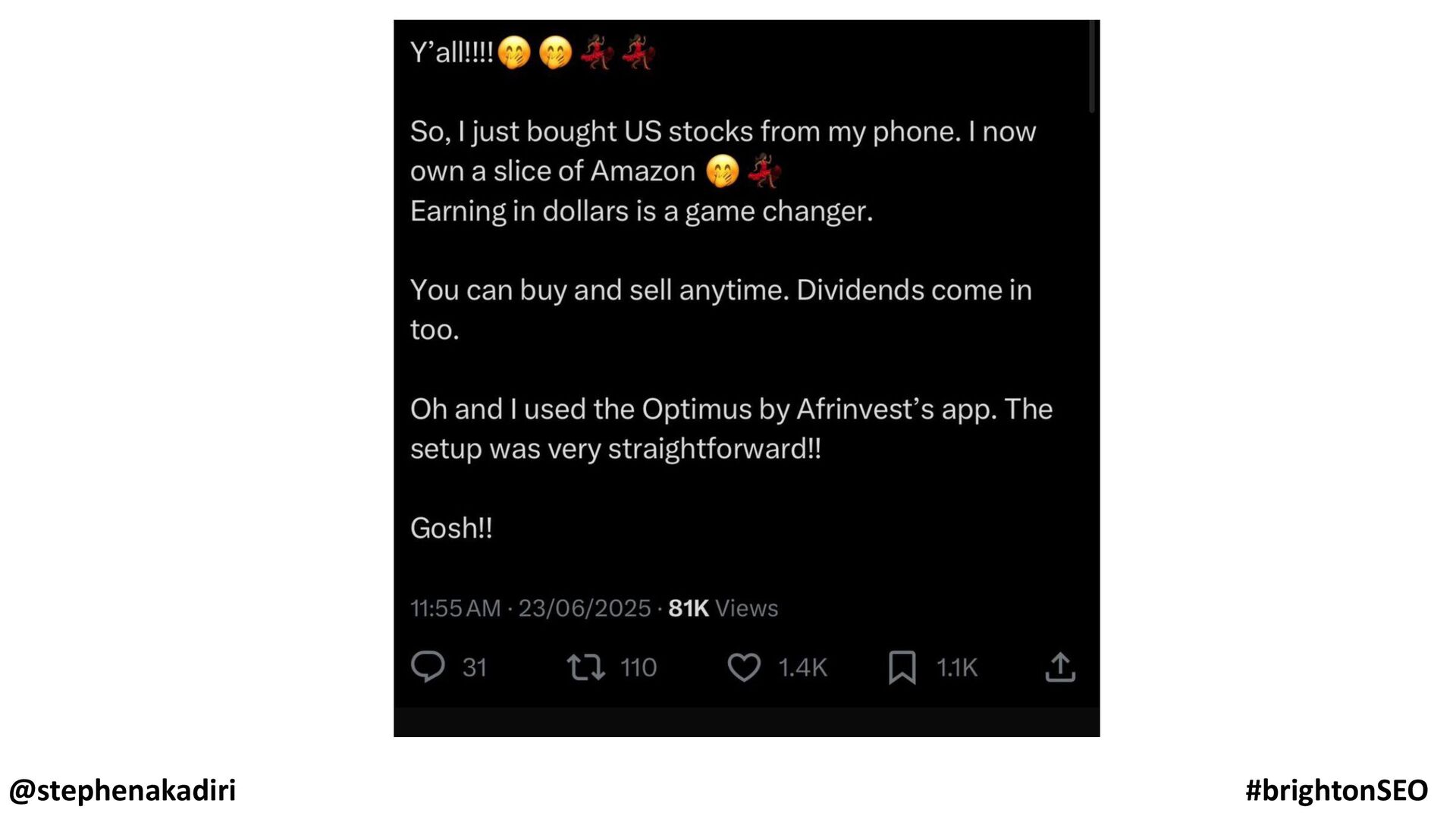
Task: Click the @stephenakadiri handle
Action: [x=122, y=790]
